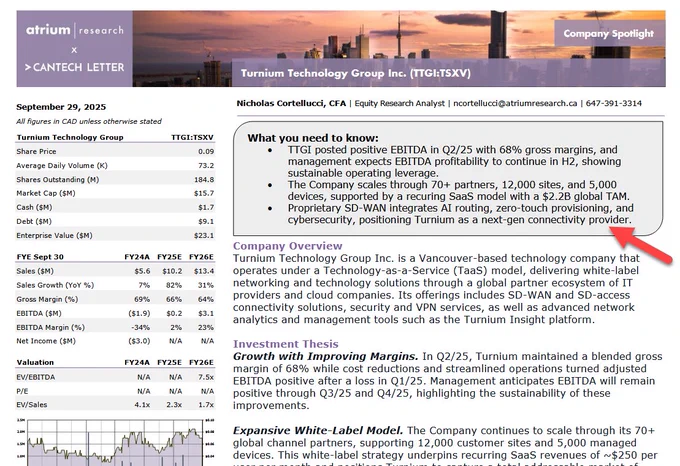The width and height of the screenshot is (680, 466).
Task: Click the Shares Outstanding value 184.8
Action: (204, 179)
